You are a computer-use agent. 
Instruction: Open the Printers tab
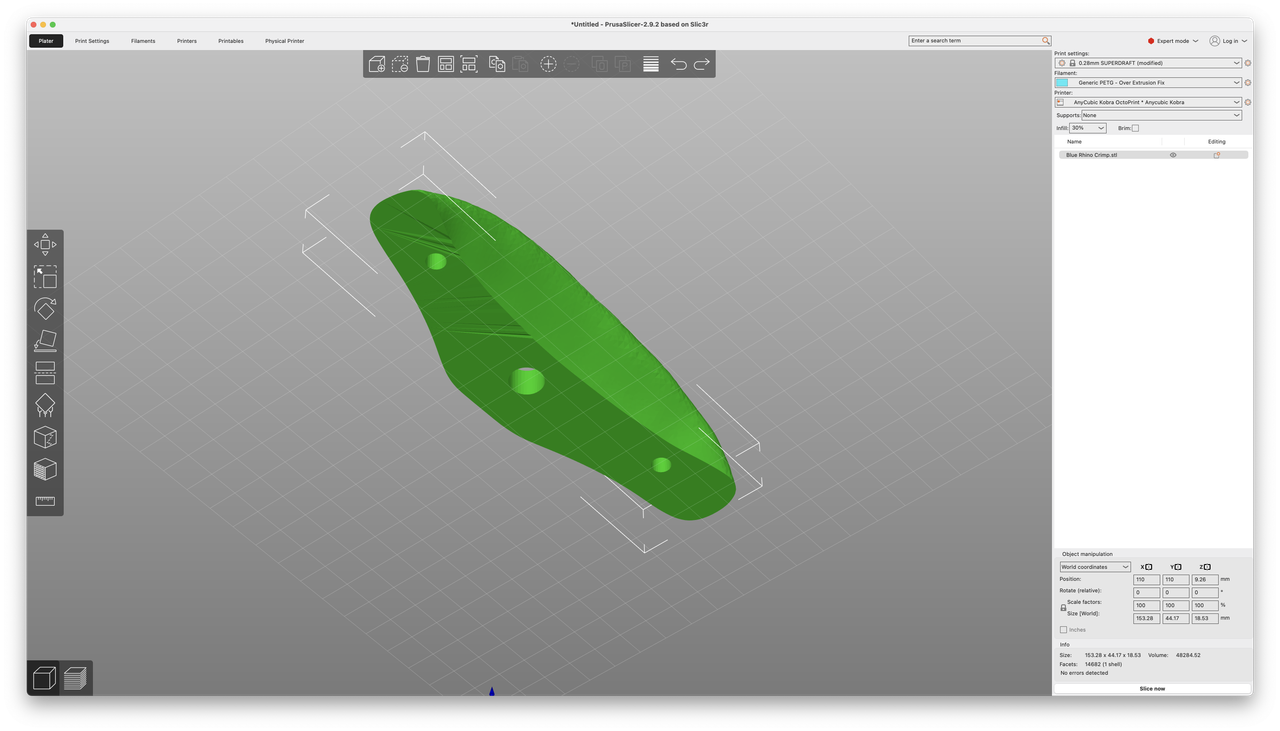point(187,41)
